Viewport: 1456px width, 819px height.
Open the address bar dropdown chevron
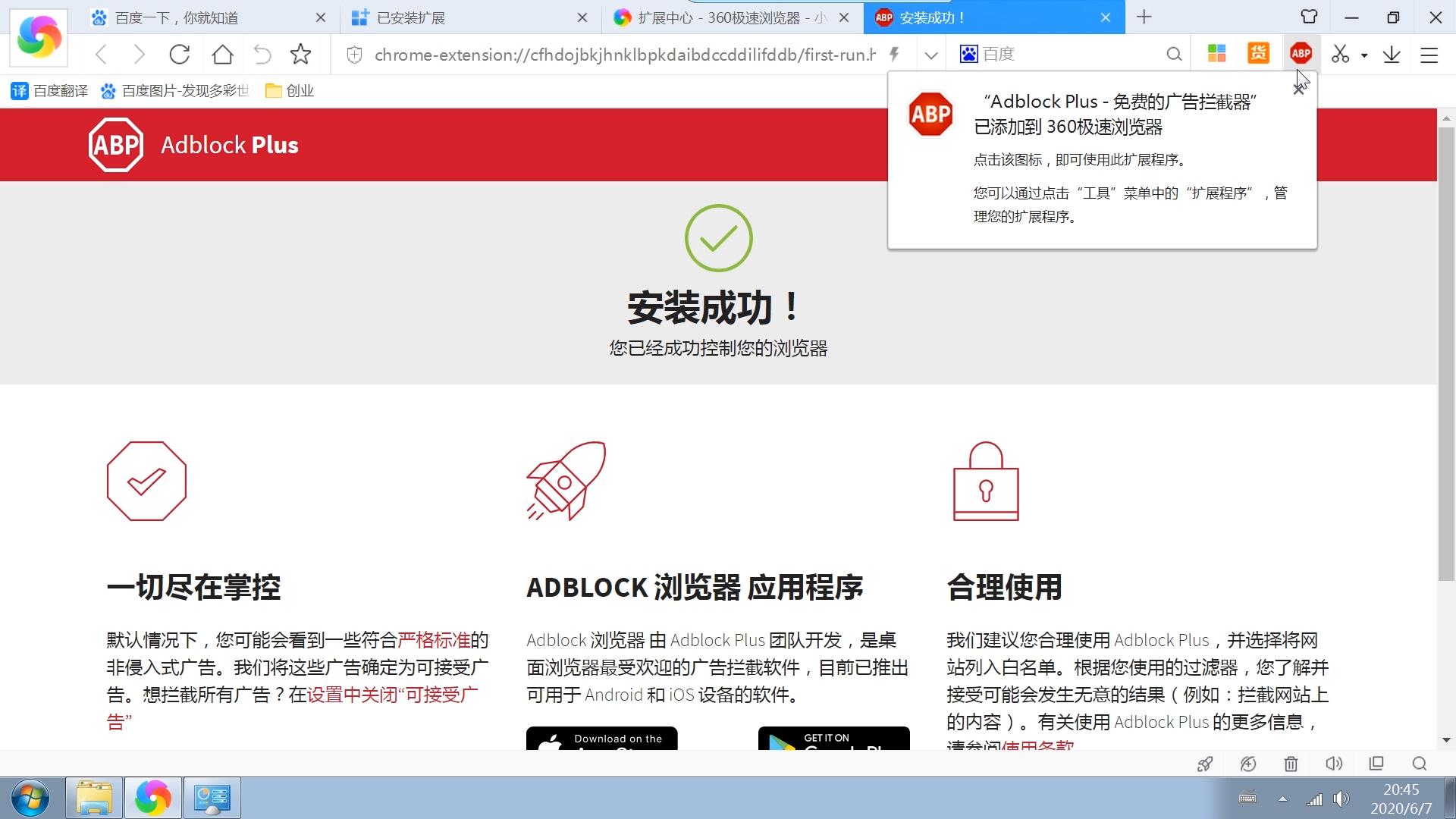point(930,54)
